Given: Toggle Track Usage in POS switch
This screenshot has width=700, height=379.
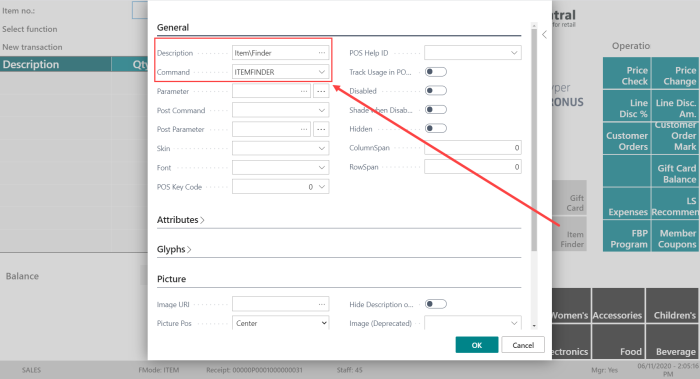Looking at the screenshot, I should pos(435,72).
